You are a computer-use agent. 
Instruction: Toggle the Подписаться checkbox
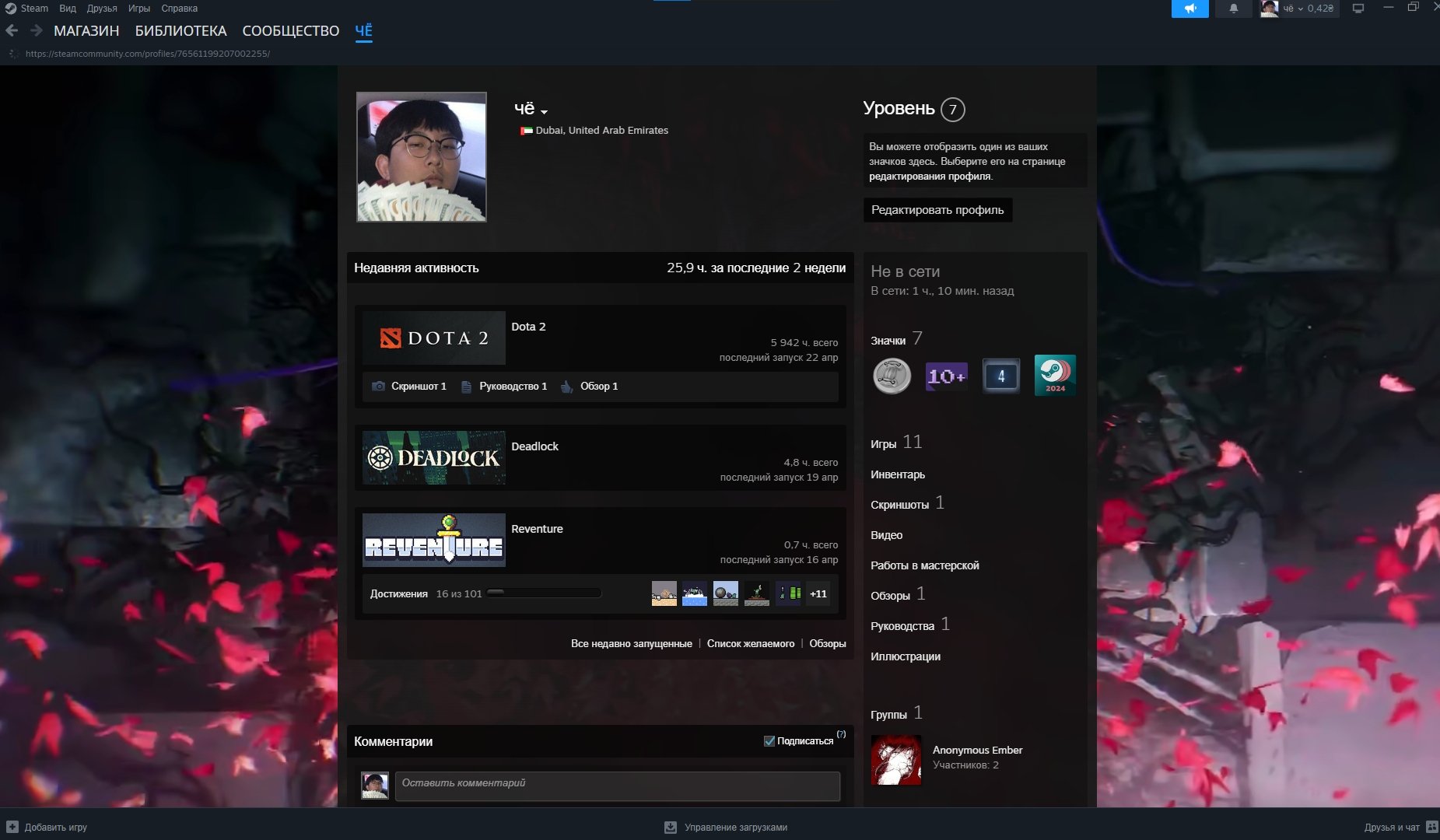(x=769, y=740)
